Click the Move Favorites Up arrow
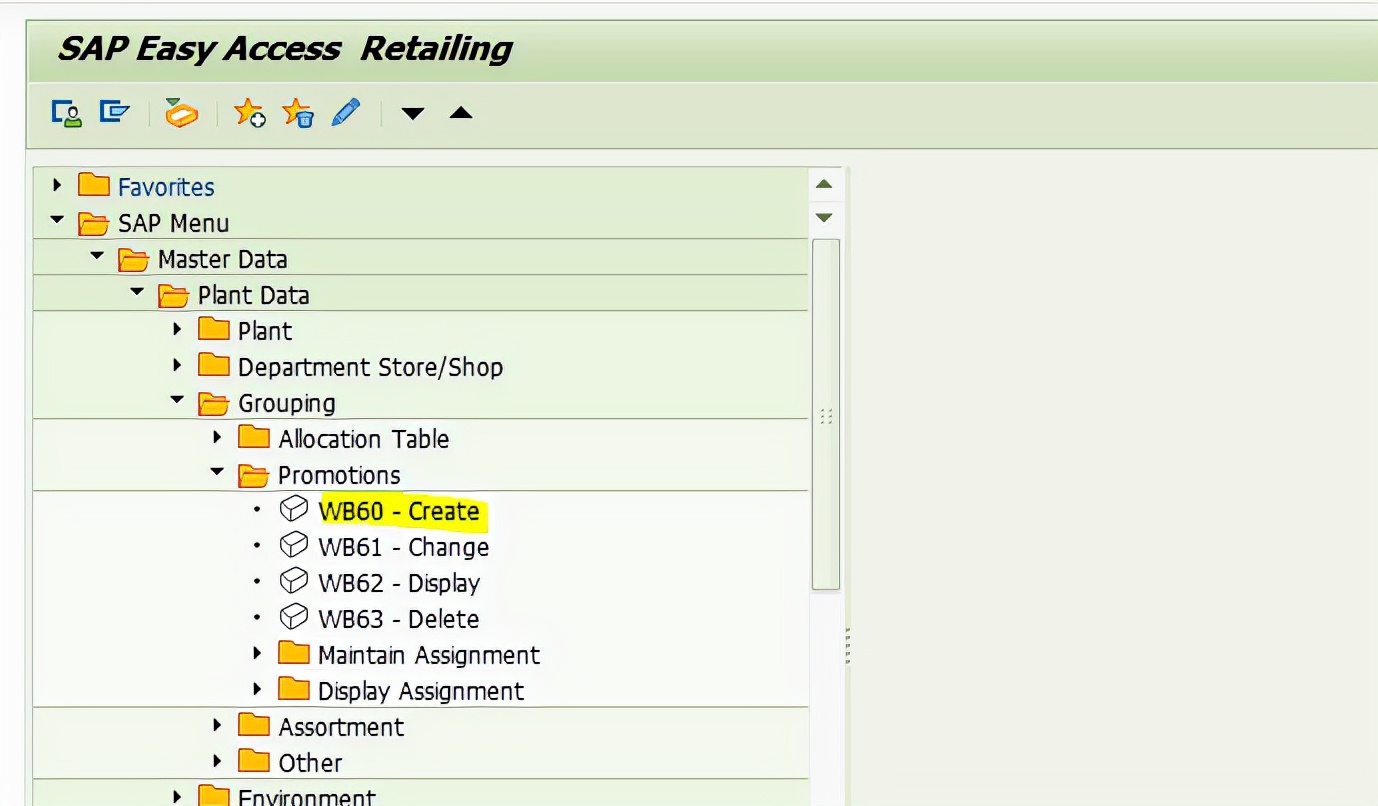The image size is (1378, 806). pos(460,113)
